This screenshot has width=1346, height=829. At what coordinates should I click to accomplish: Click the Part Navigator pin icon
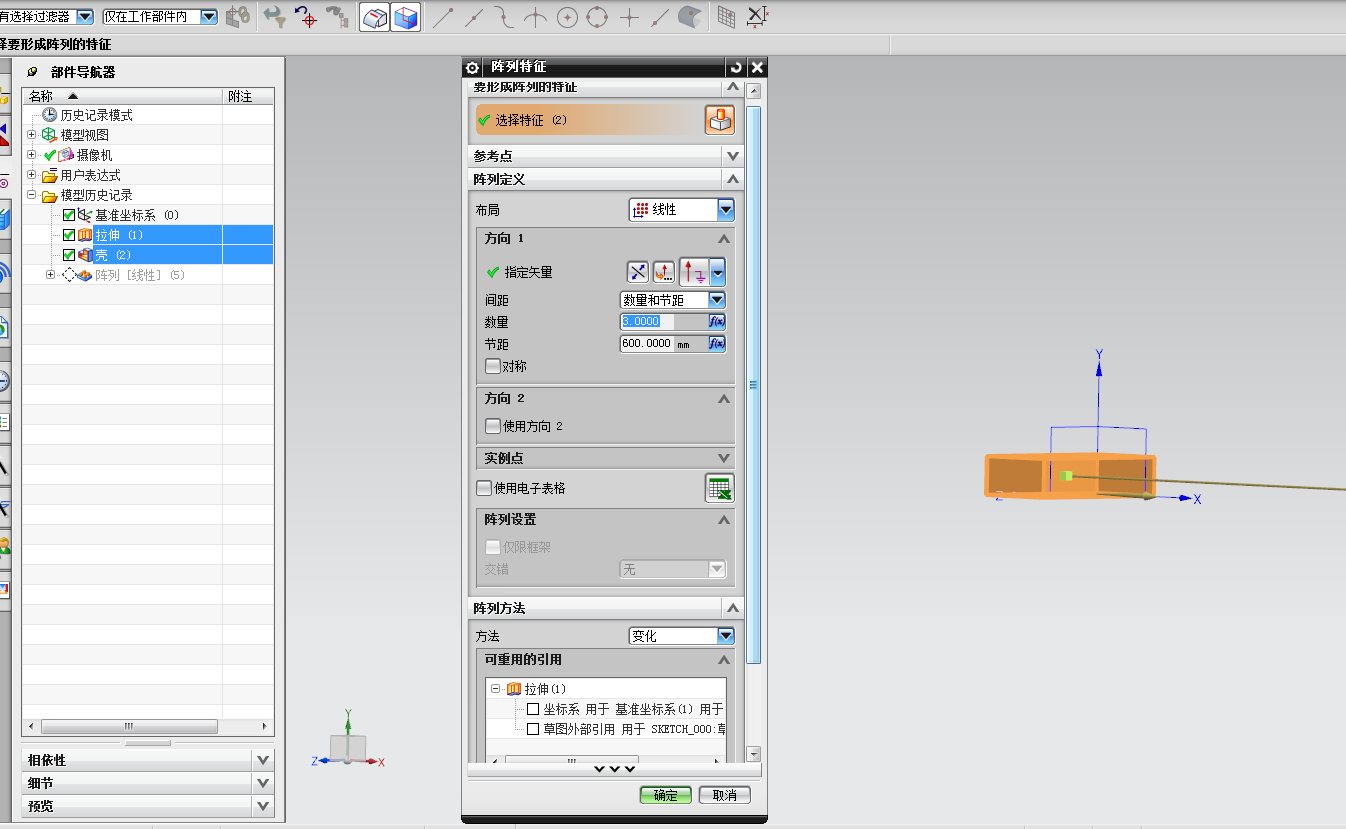pyautogui.click(x=32, y=72)
